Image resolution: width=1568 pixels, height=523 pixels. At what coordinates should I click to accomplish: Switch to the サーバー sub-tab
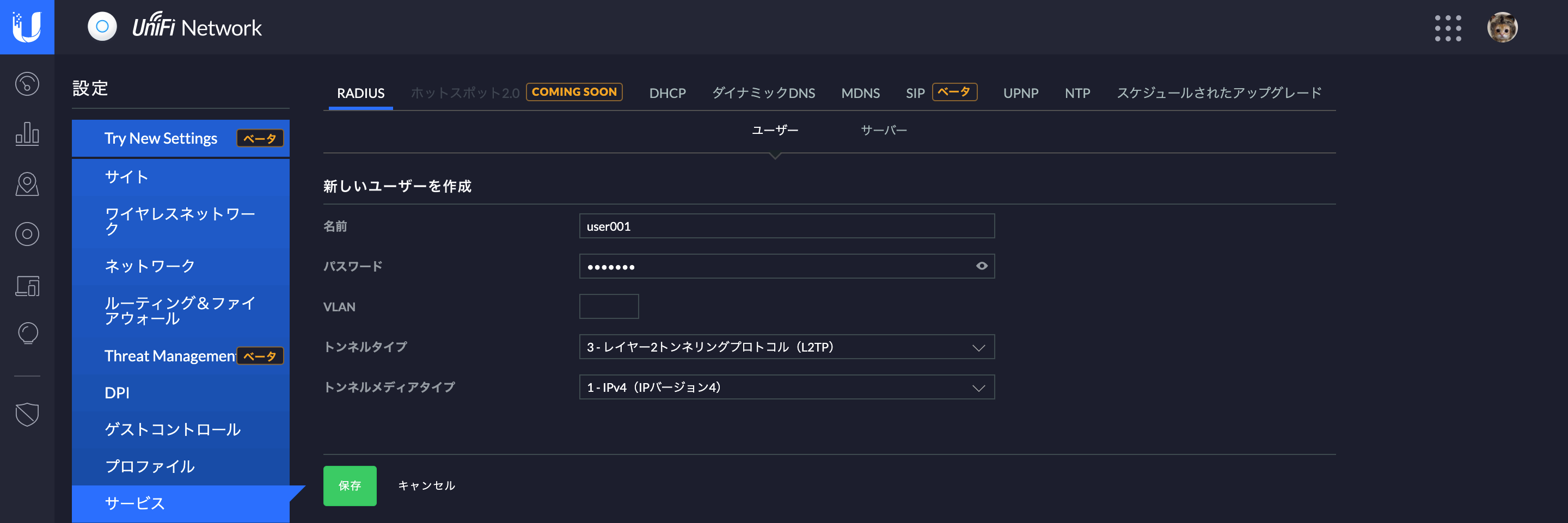[883, 130]
